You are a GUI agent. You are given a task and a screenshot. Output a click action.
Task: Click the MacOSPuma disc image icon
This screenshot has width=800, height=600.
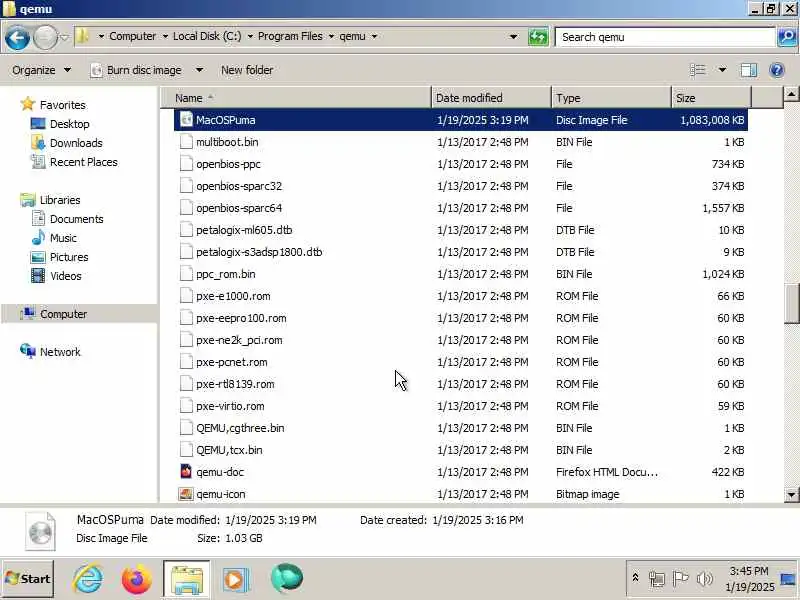click(186, 120)
